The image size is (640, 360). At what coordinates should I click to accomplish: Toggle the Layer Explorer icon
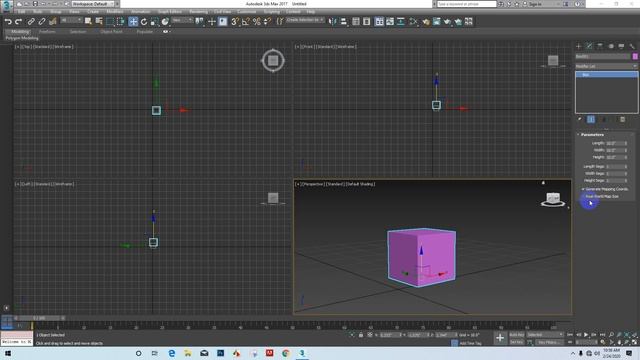(367, 22)
